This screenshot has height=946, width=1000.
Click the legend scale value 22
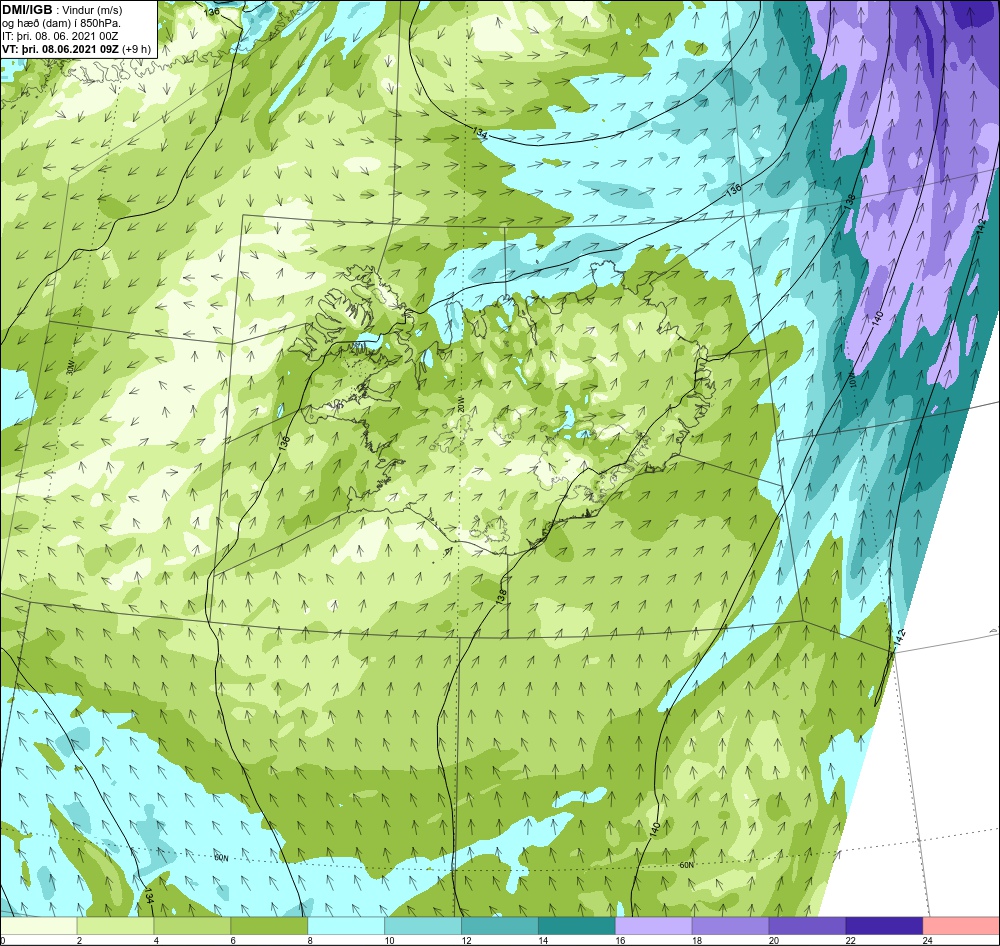pos(851,940)
